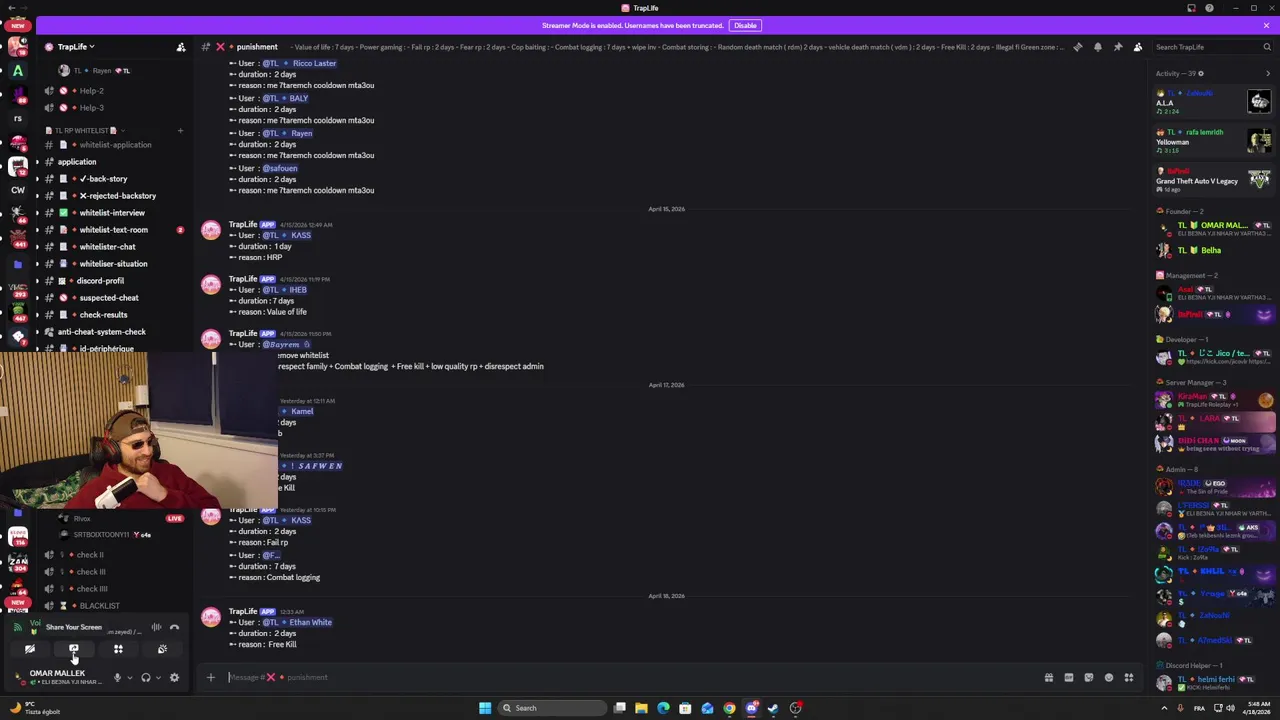The width and height of the screenshot is (1280, 720).
Task: Disconnect from the voice channel
Action: pos(174,628)
